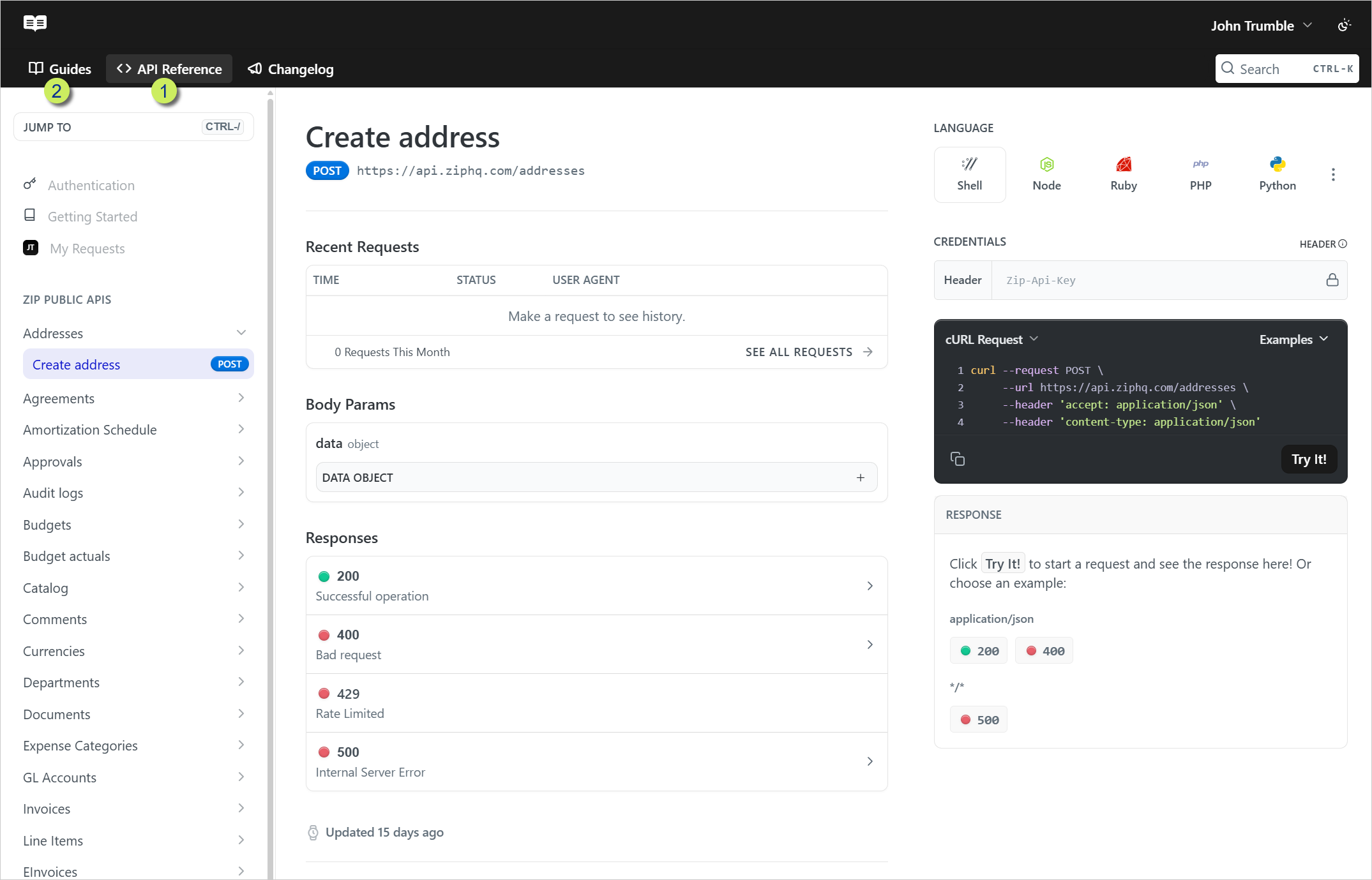Open the Jump To box
The image size is (1372, 880).
pyautogui.click(x=133, y=127)
